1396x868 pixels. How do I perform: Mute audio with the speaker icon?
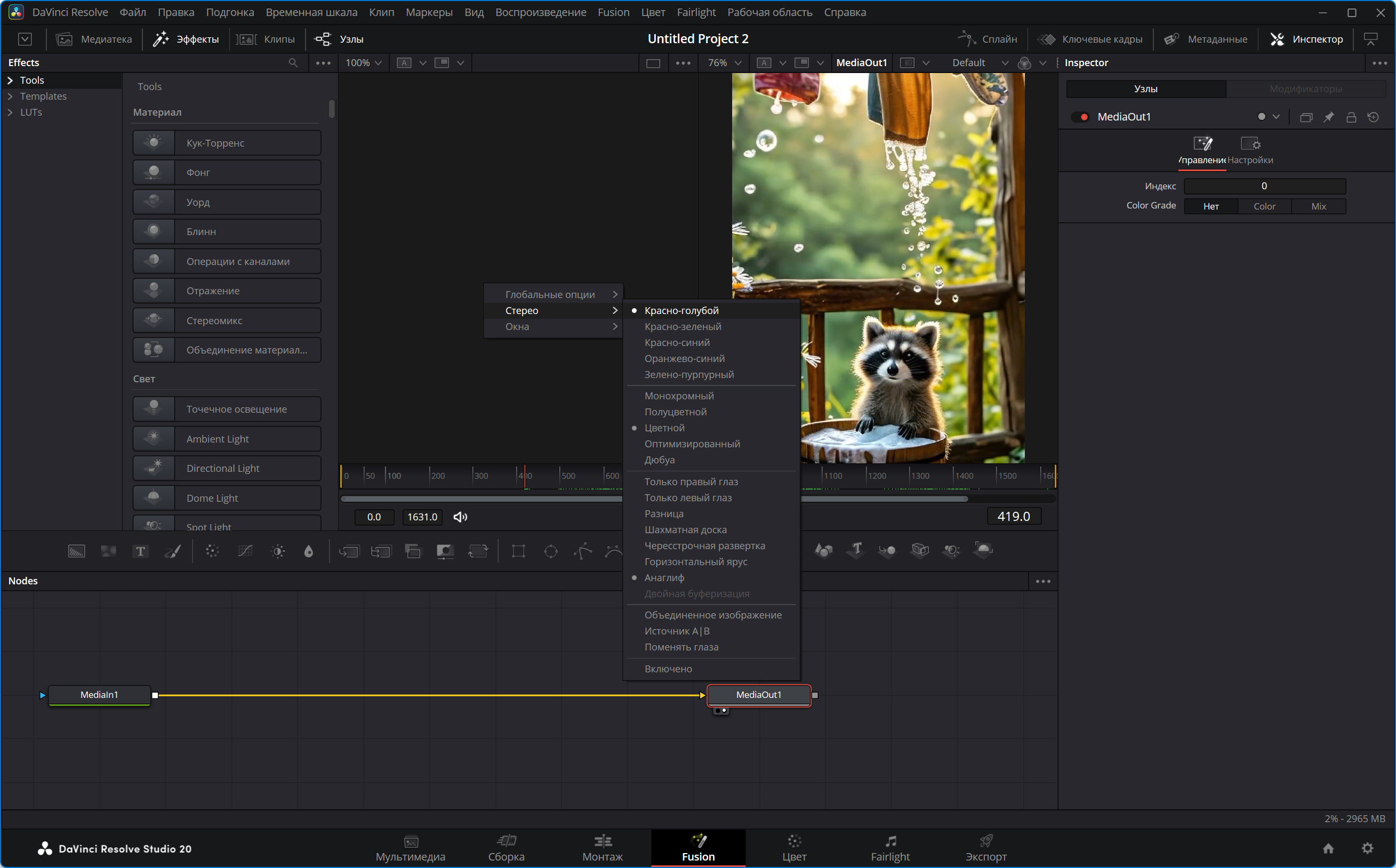(460, 517)
